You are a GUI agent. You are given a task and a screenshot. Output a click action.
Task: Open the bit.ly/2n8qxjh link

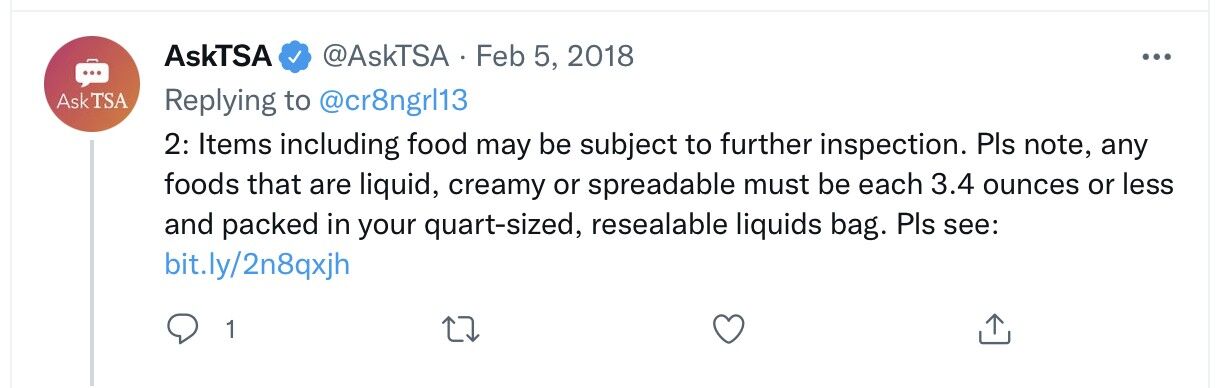coord(257,265)
